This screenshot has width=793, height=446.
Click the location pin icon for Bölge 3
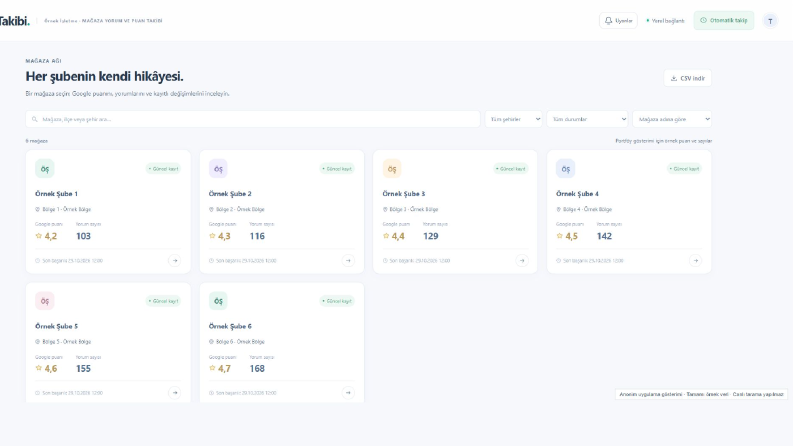click(x=385, y=209)
